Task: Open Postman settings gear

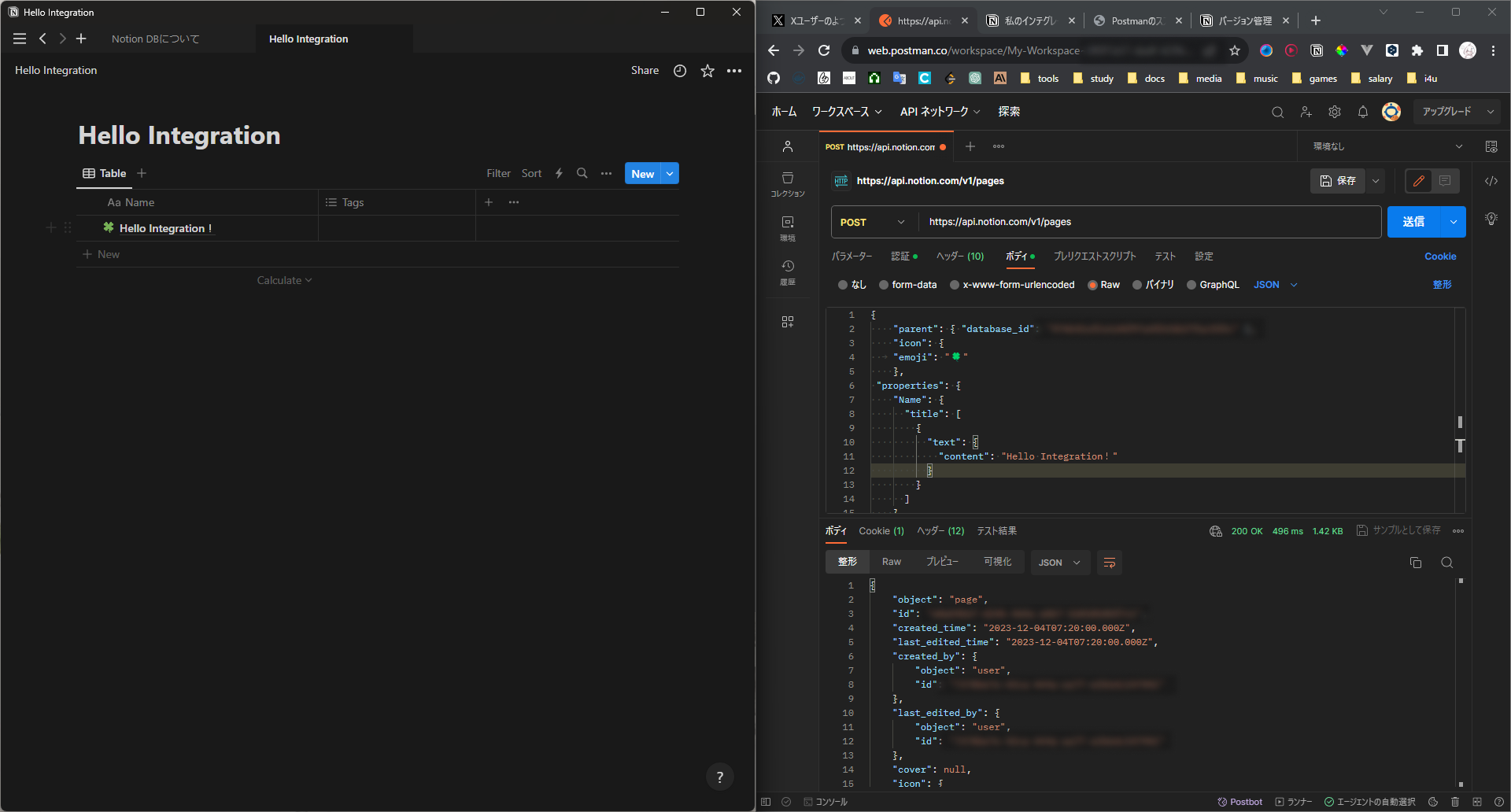Action: pyautogui.click(x=1334, y=112)
